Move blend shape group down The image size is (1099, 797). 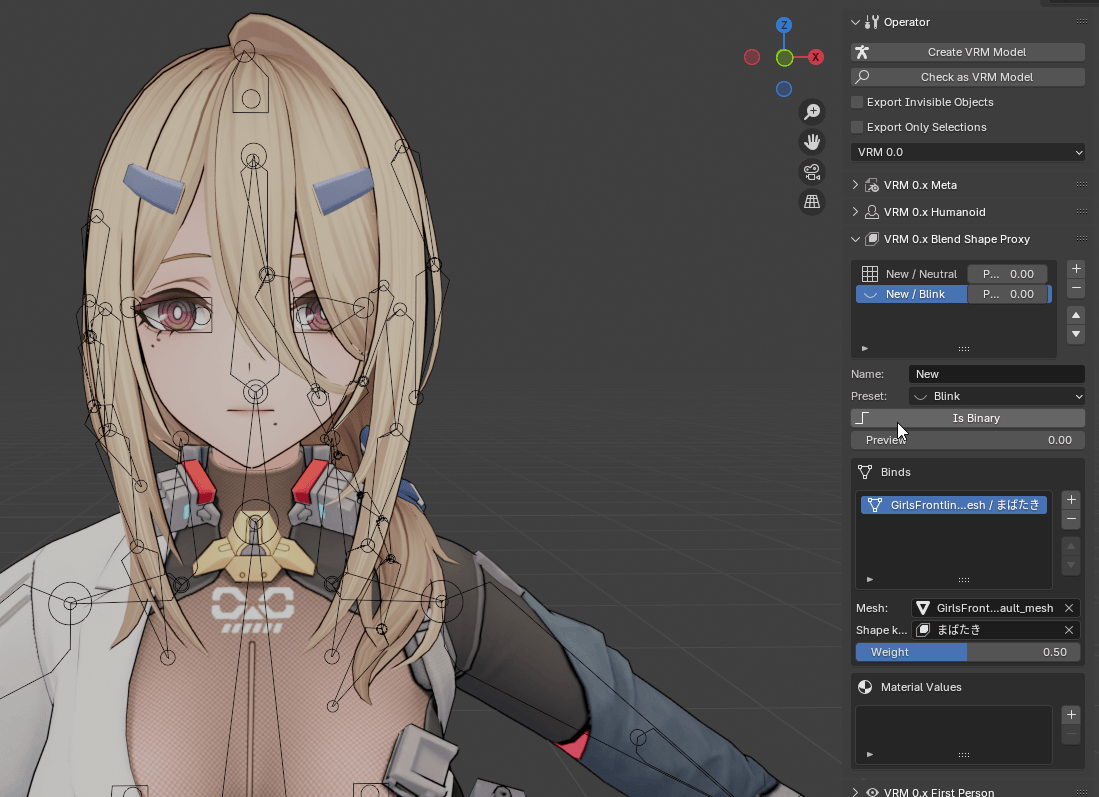(1076, 334)
